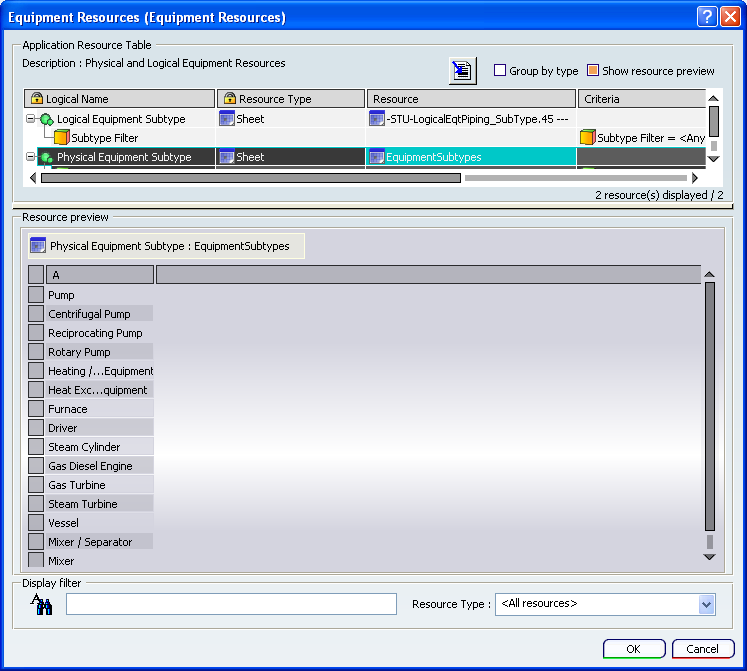The width and height of the screenshot is (747, 671).
Task: Click the lock icon in Resource Type header
Action: point(230,99)
